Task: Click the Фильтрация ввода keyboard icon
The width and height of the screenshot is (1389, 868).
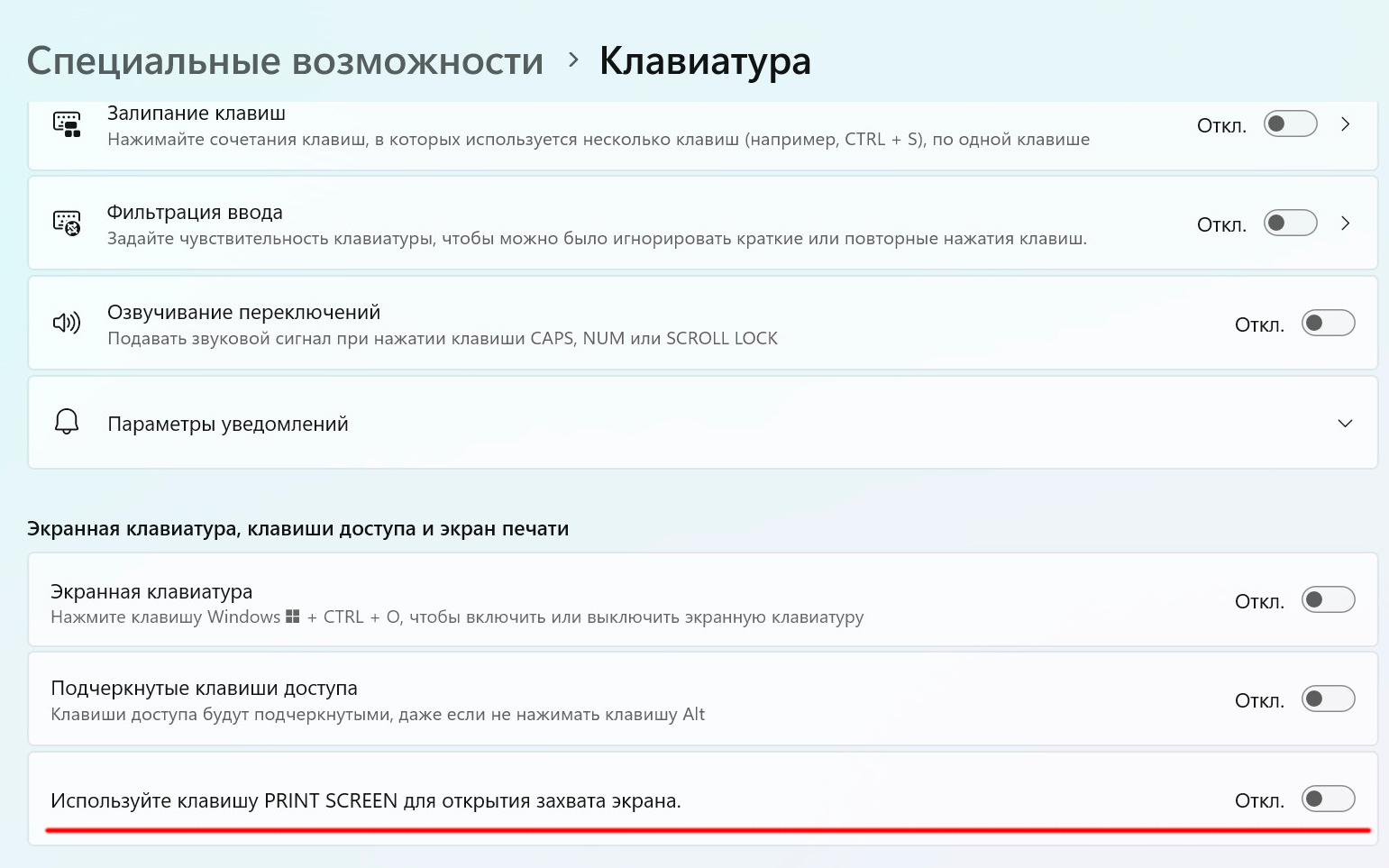Action: (67, 224)
